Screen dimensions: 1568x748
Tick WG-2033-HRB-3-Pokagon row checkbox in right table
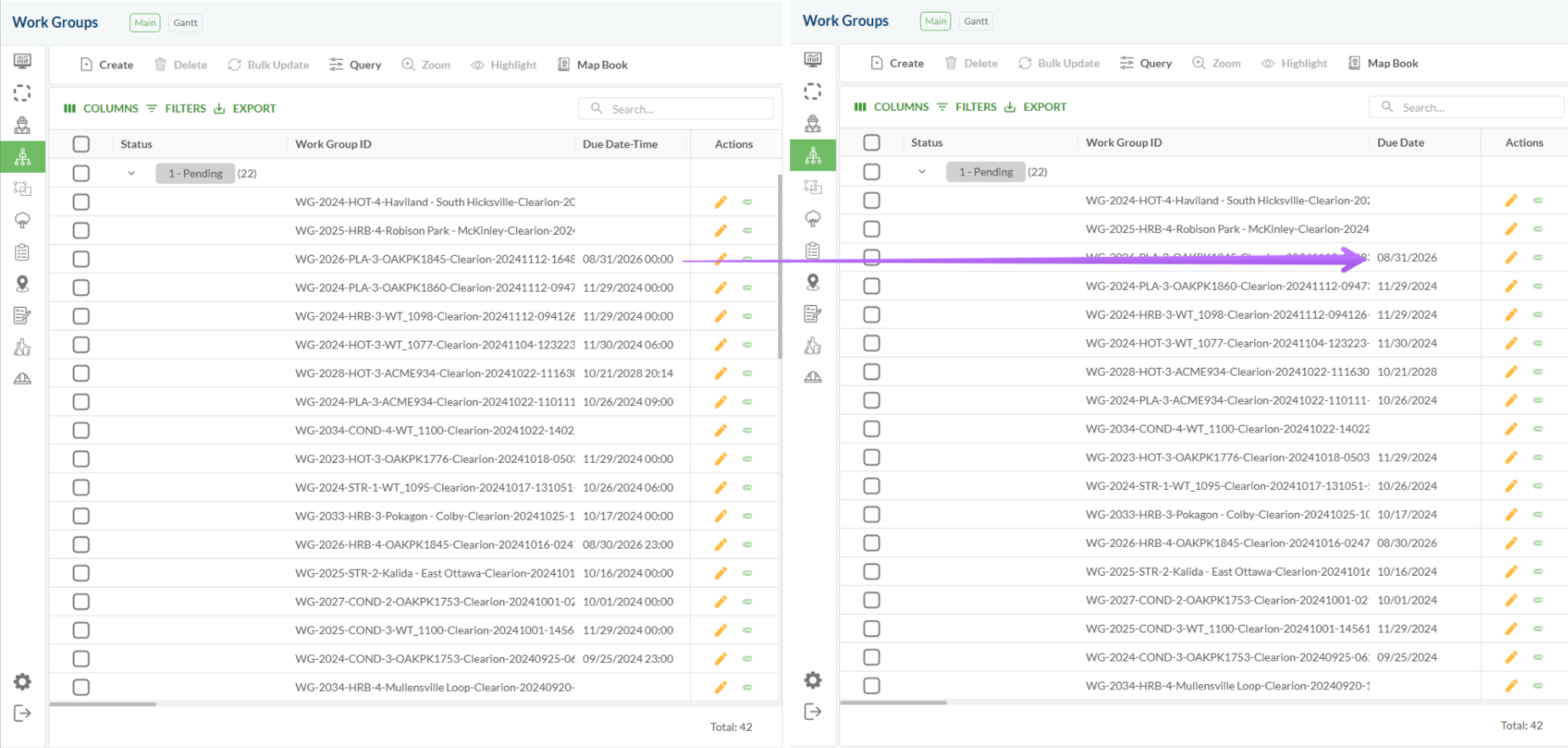pos(871,515)
